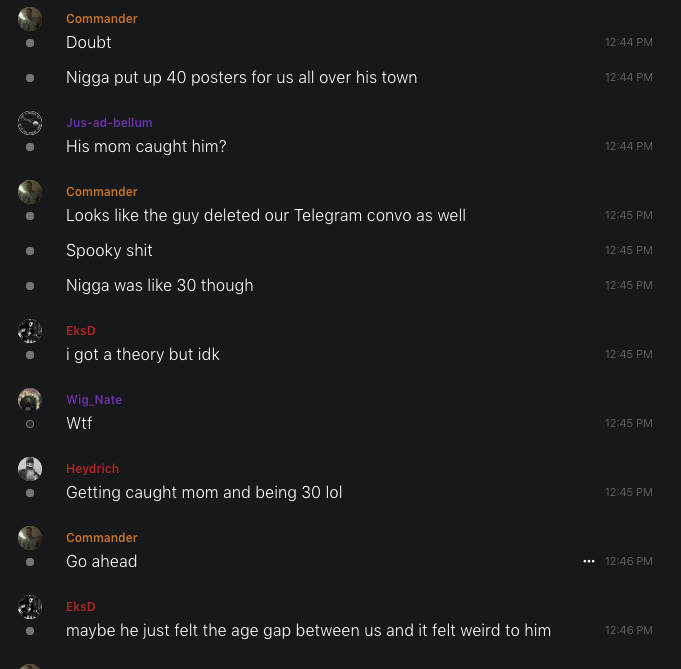This screenshot has width=681, height=669.
Task: Click the "Wtf" message text
Action: pos(79,424)
